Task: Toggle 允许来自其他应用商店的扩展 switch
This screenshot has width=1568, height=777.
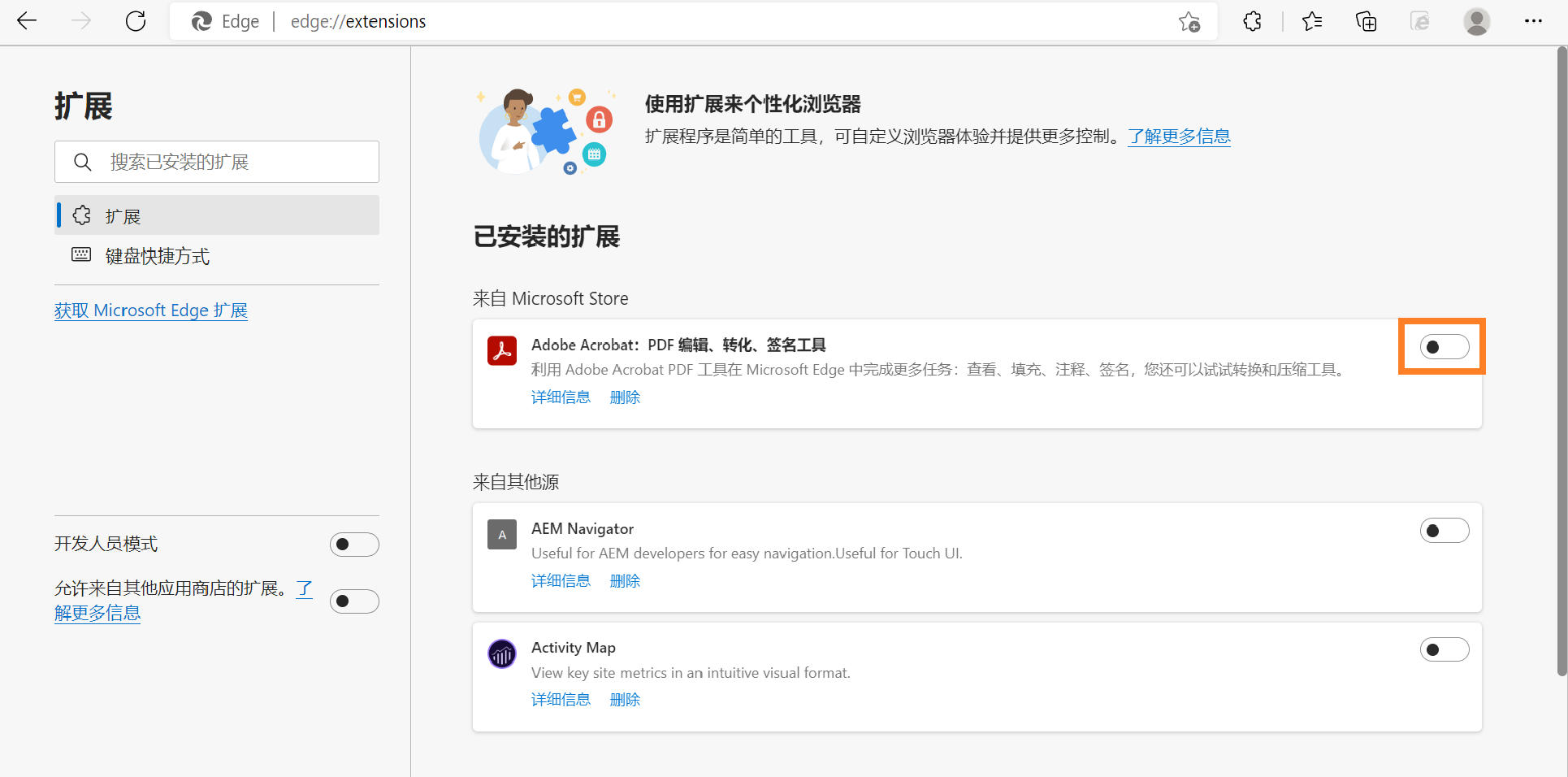Action: tap(354, 601)
